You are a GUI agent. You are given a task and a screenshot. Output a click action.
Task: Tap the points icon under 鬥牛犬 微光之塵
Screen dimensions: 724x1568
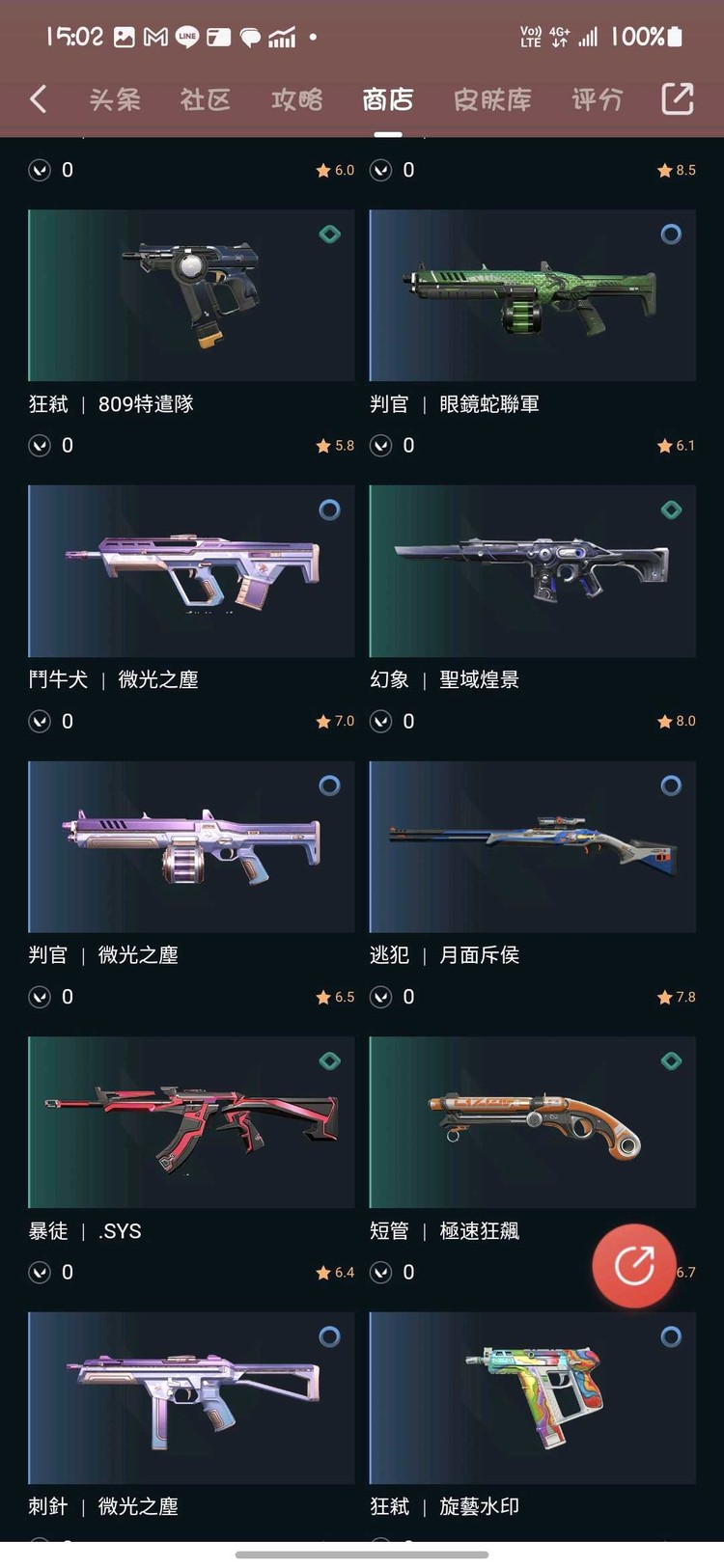[40, 721]
